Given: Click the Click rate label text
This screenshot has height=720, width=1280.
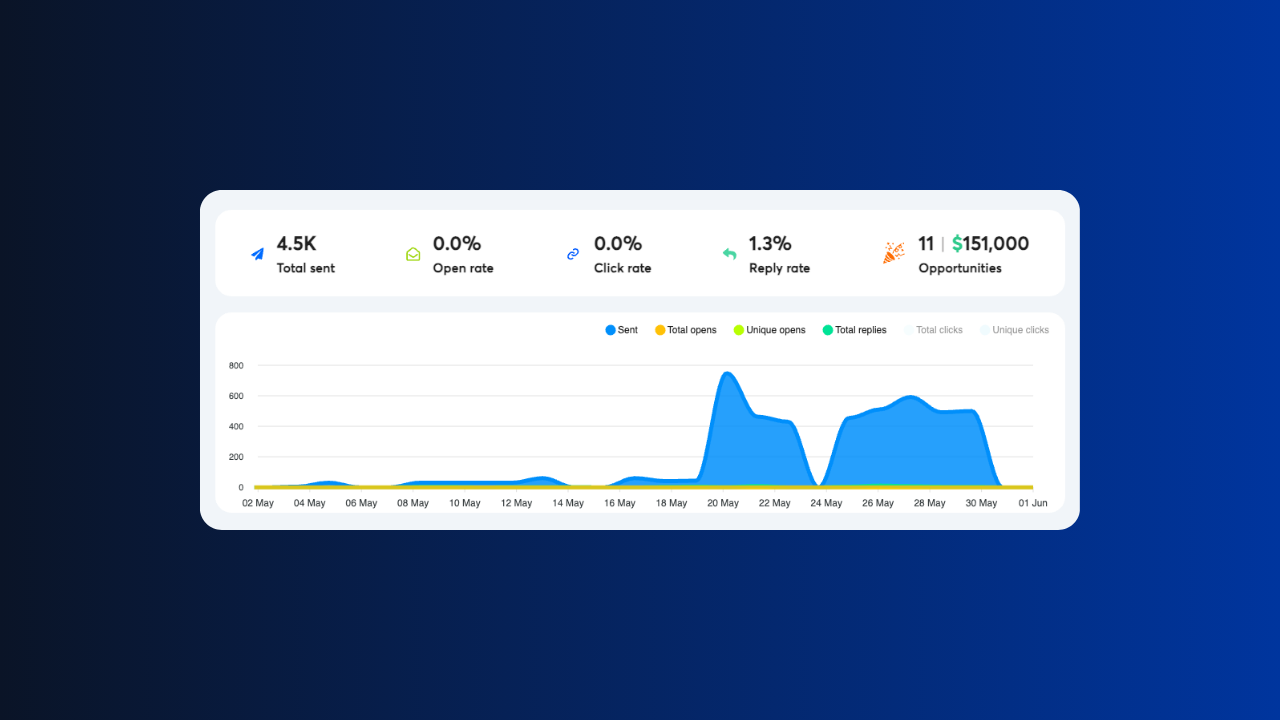Looking at the screenshot, I should pos(622,268).
